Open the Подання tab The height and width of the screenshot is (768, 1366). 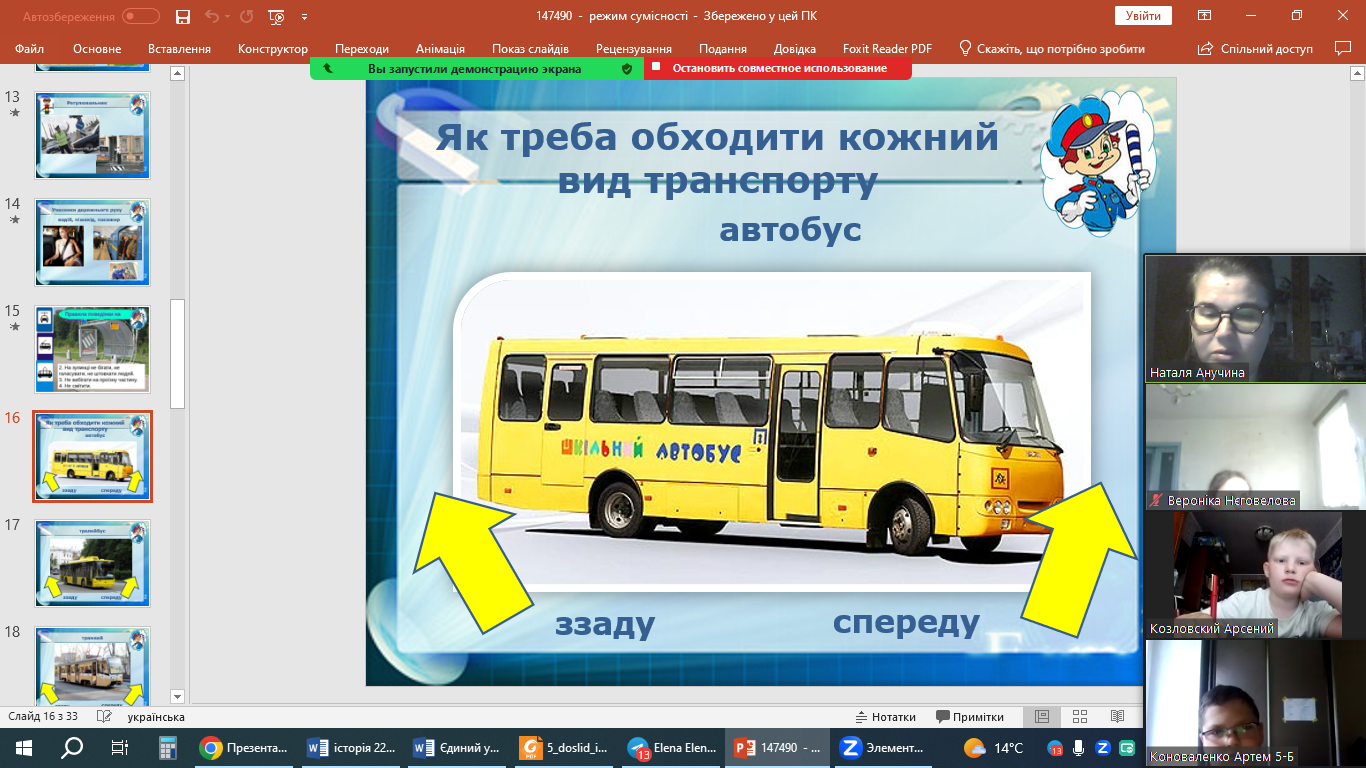pyautogui.click(x=723, y=48)
